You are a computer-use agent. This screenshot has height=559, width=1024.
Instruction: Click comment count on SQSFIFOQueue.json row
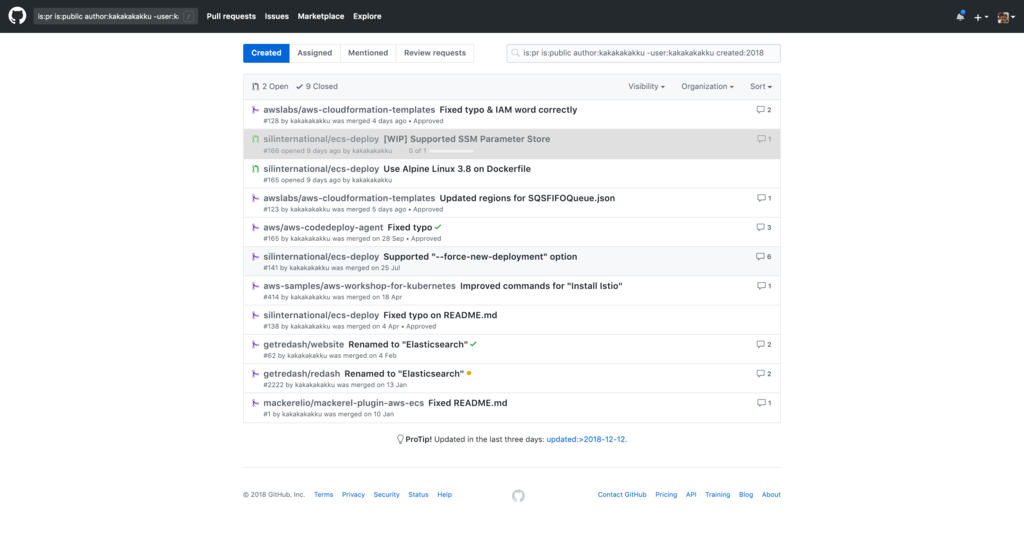point(769,198)
